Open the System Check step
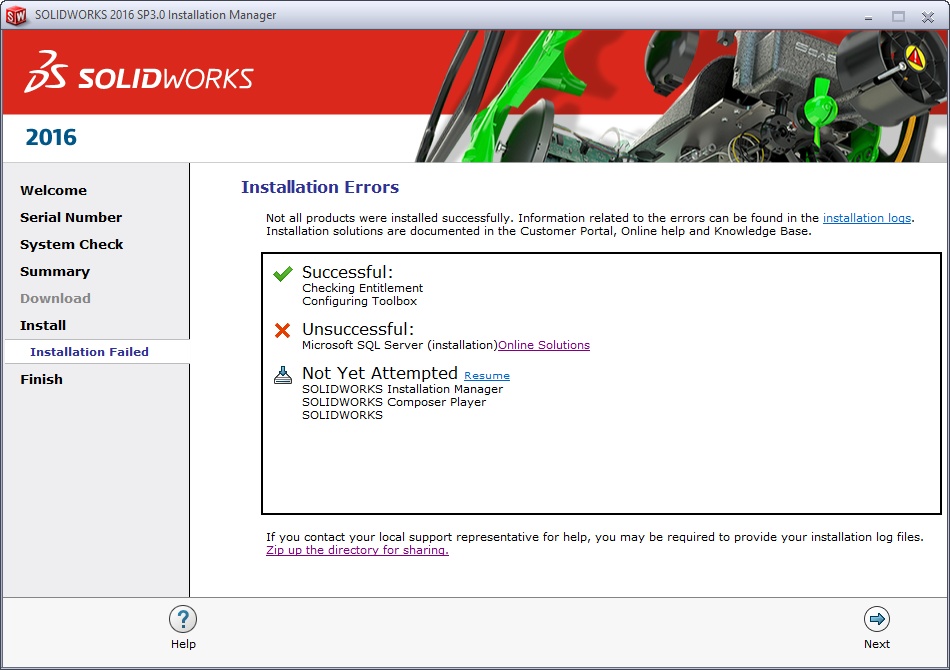 [71, 245]
